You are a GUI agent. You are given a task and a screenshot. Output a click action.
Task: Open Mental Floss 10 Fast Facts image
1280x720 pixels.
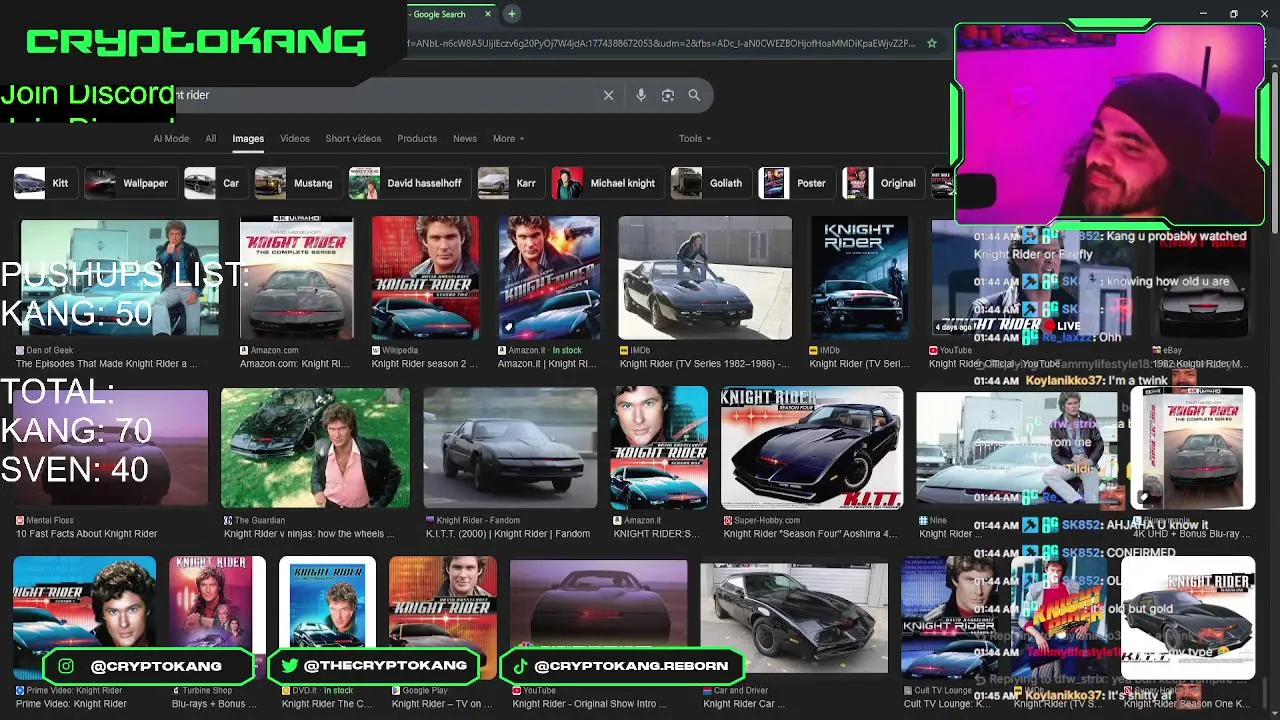pos(112,448)
